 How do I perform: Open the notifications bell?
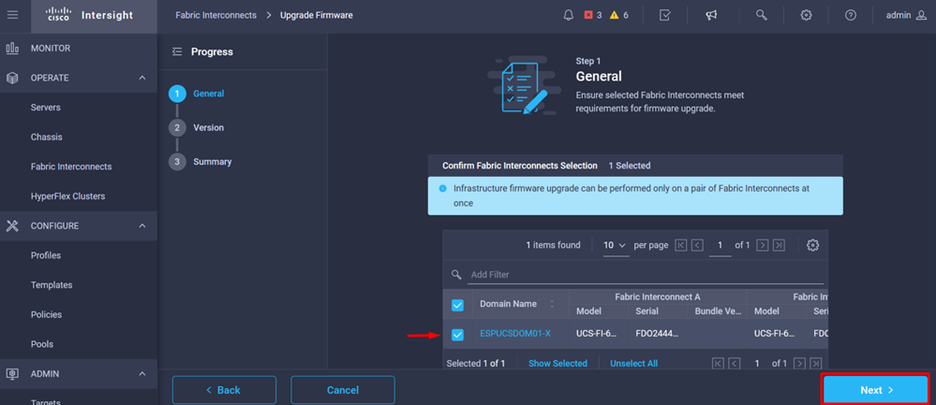point(568,15)
